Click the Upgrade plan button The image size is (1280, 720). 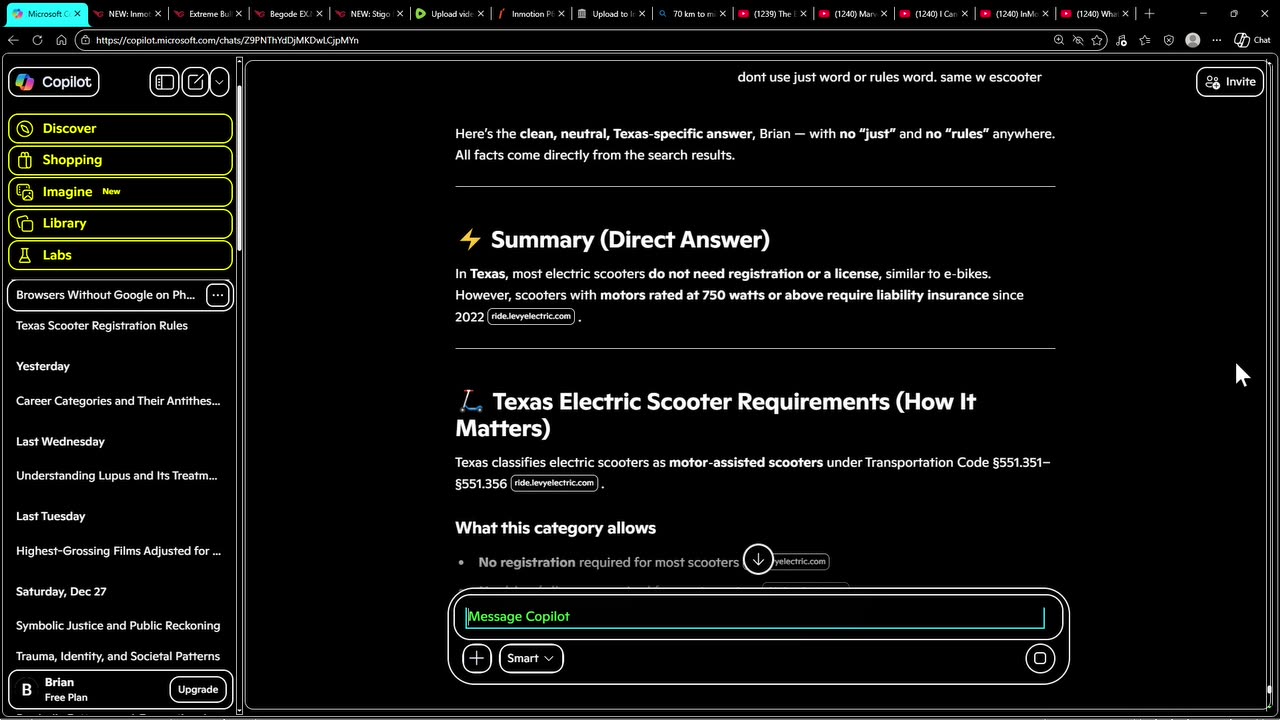[198, 689]
